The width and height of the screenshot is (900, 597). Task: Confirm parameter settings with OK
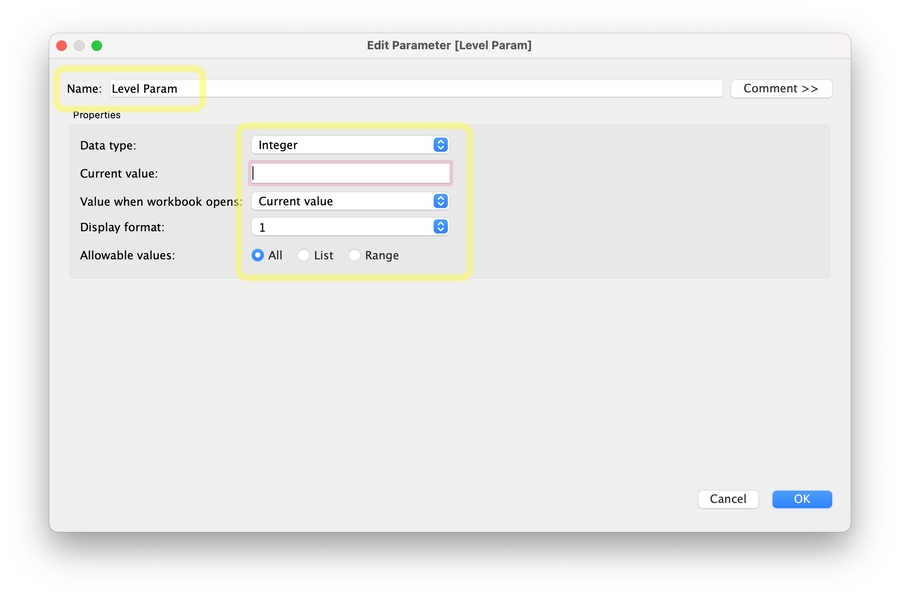(801, 498)
